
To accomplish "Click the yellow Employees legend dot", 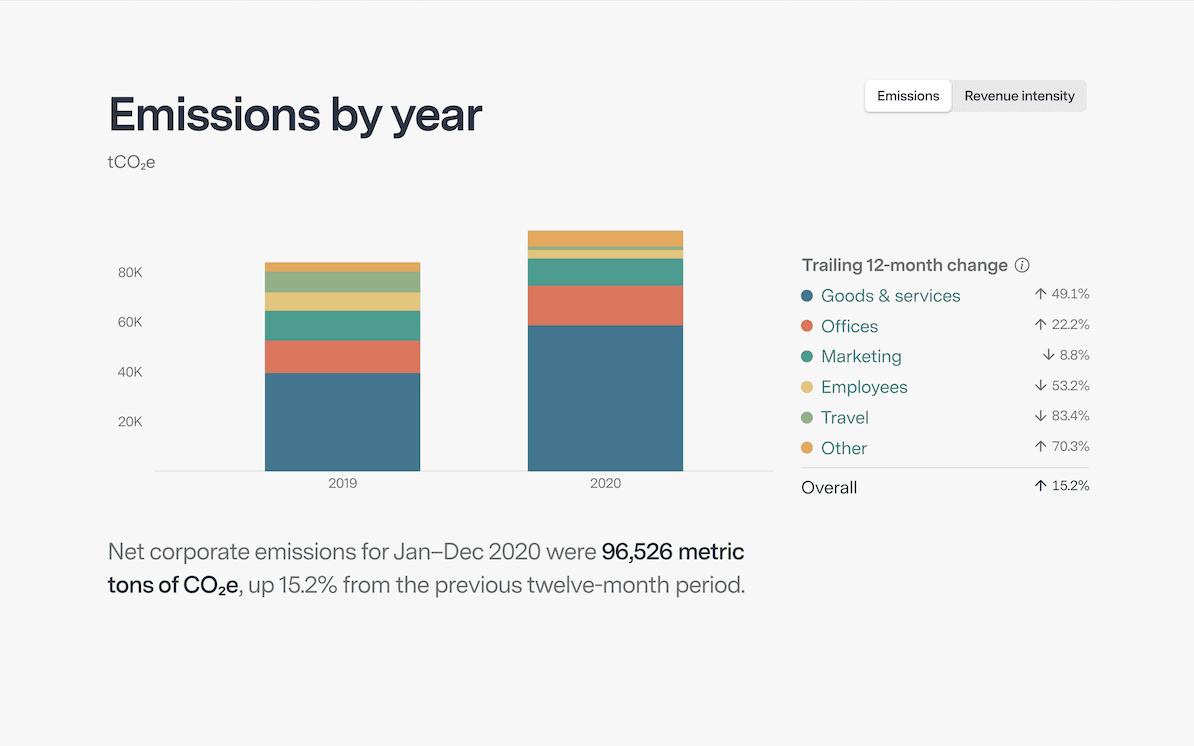I will point(807,387).
